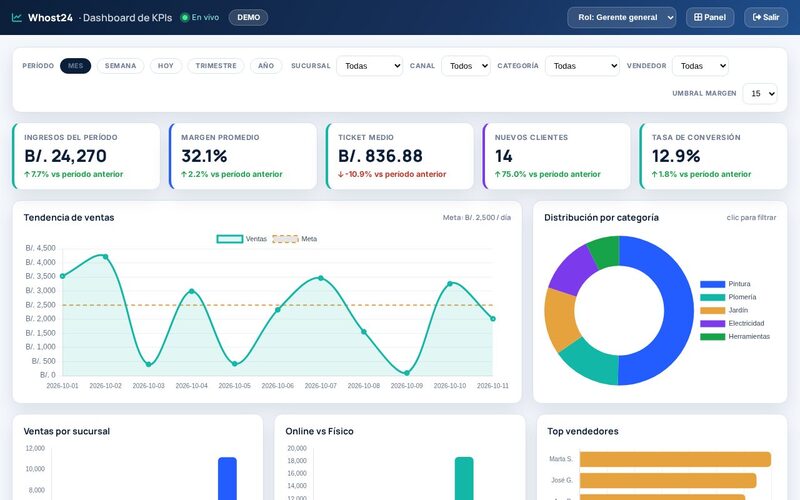Image resolution: width=800 pixels, height=500 pixels.
Task: Open the Rol: Gerente general dropdown
Action: click(621, 17)
